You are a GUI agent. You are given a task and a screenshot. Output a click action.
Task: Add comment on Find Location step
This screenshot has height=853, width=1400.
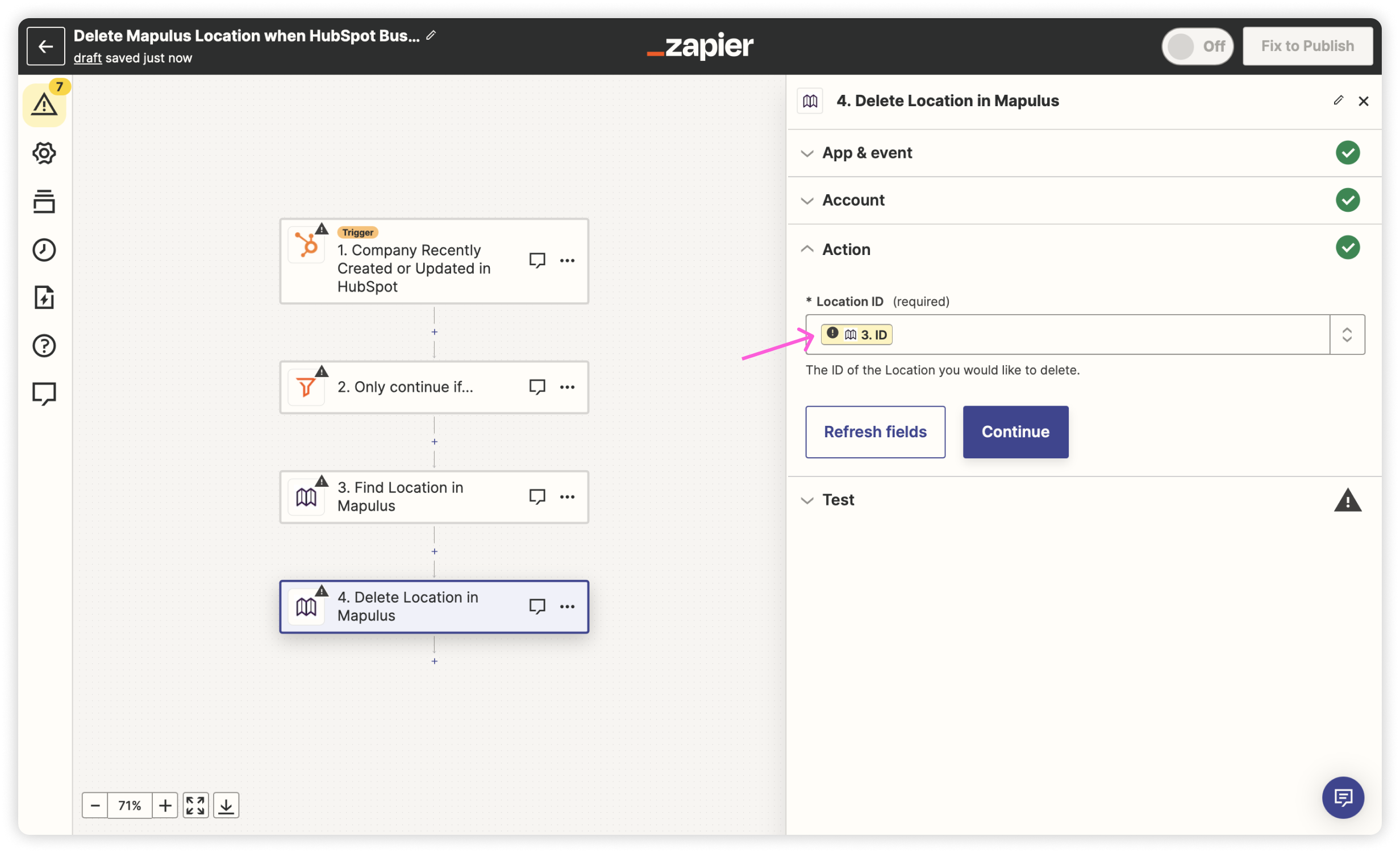click(x=537, y=497)
